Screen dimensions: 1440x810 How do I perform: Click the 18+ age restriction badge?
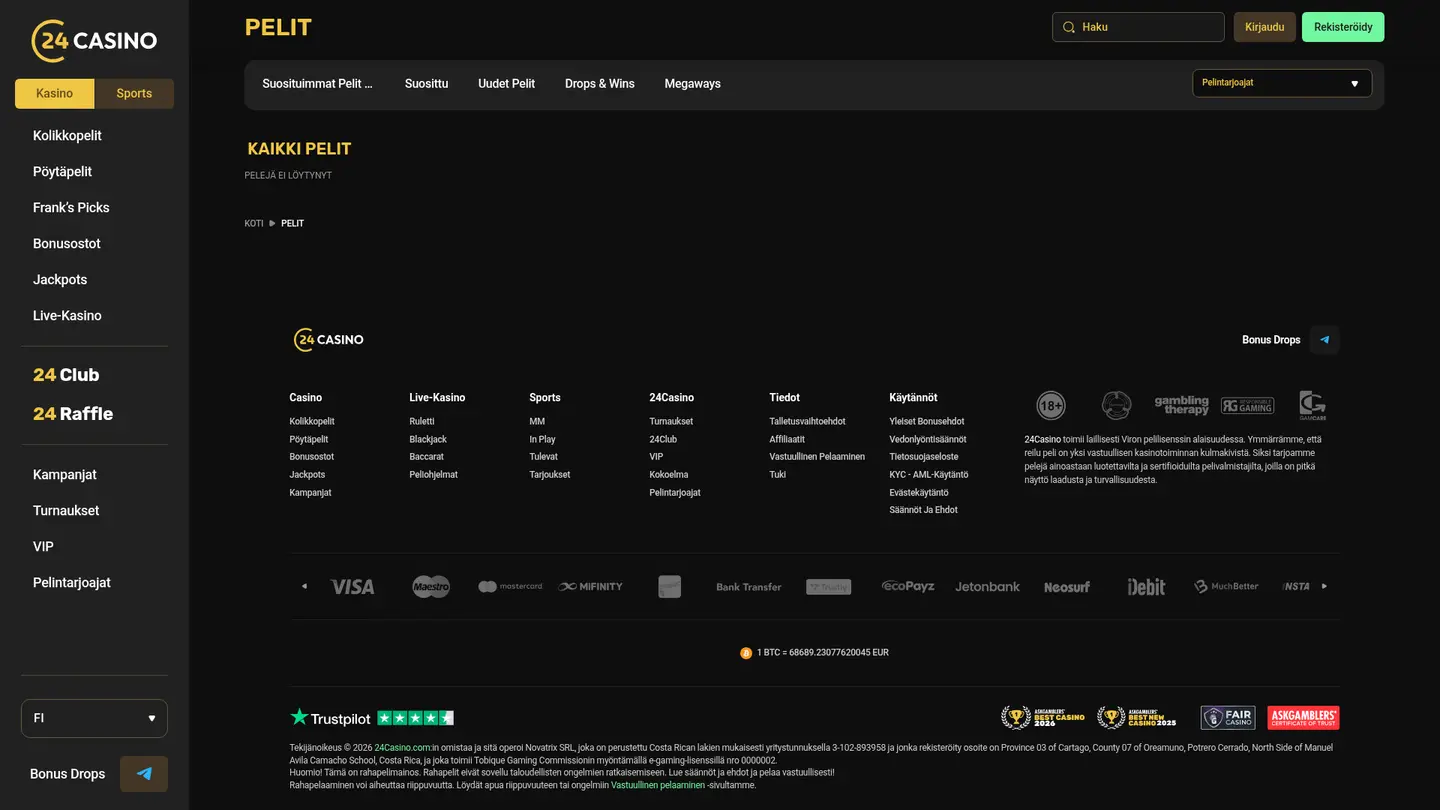click(1051, 405)
